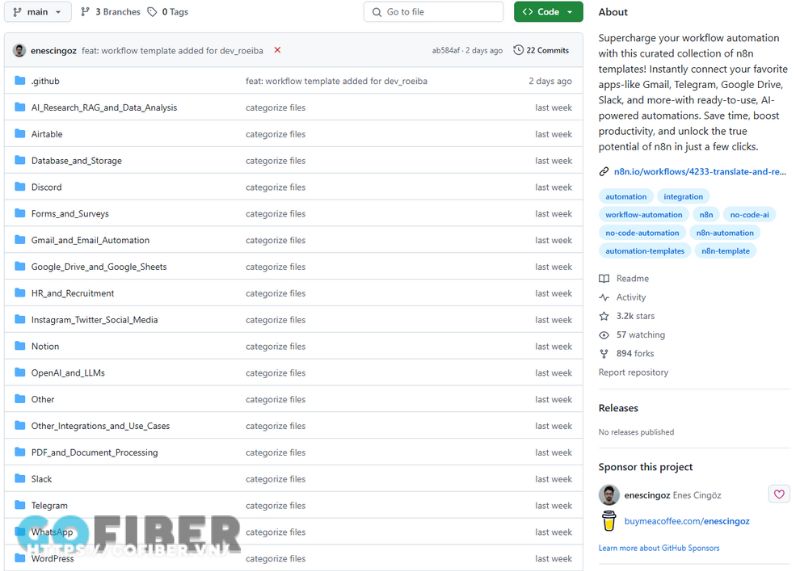Viewport: 800px width, 571px height.
Task: Open enescingoz username in commit header
Action: tap(53, 51)
